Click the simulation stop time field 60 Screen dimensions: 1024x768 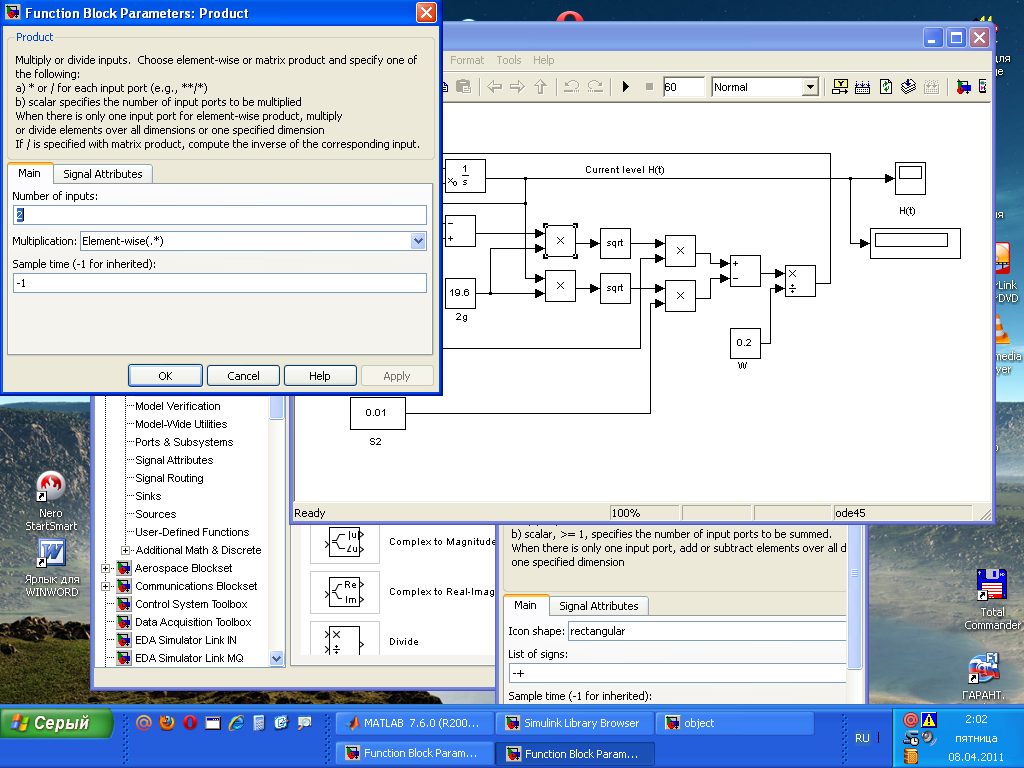coord(684,87)
